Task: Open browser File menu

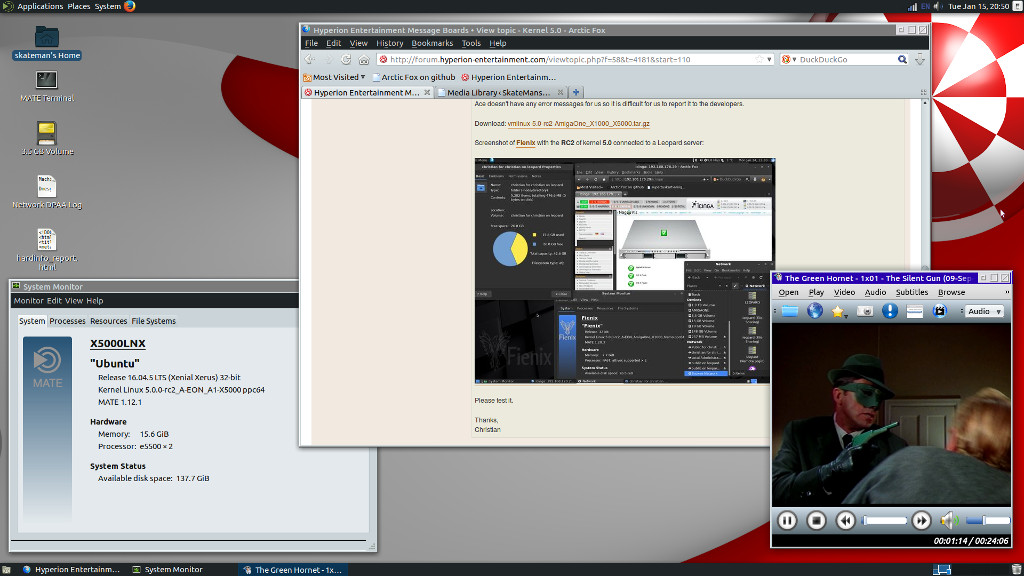Action: [x=312, y=43]
